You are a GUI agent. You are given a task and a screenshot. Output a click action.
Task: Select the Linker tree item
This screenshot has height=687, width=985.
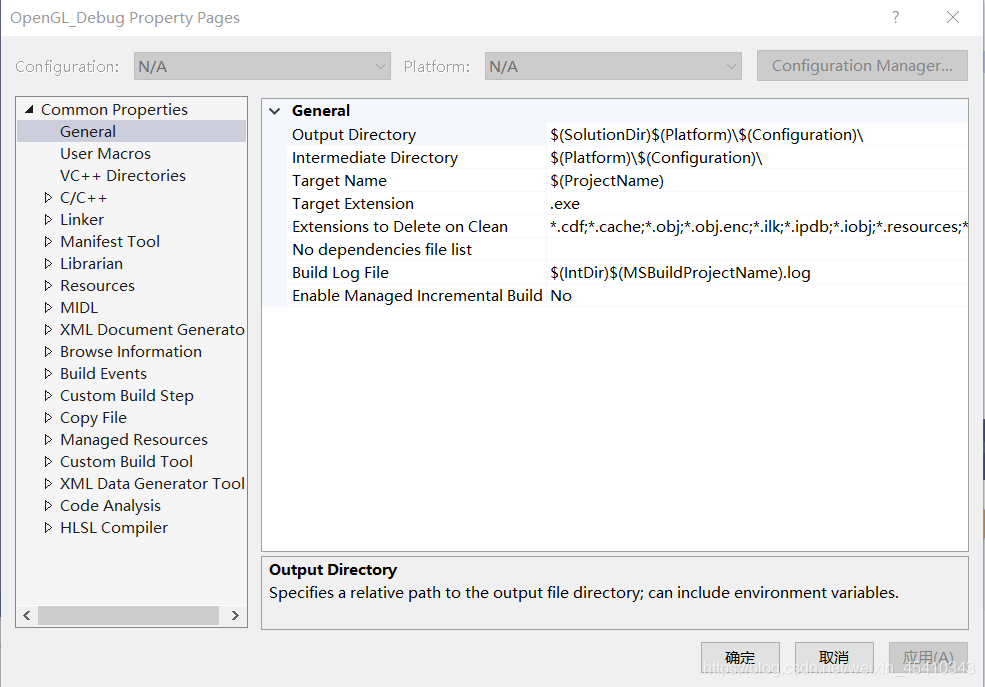tap(82, 219)
